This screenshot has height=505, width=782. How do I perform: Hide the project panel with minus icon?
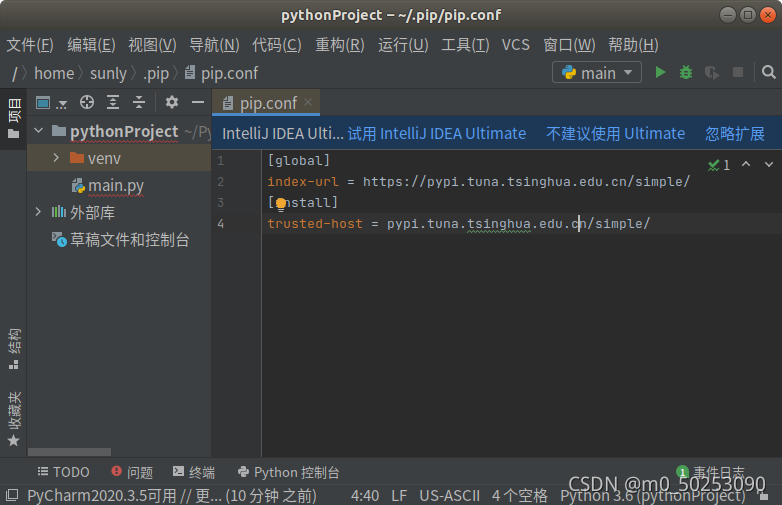[x=198, y=102]
